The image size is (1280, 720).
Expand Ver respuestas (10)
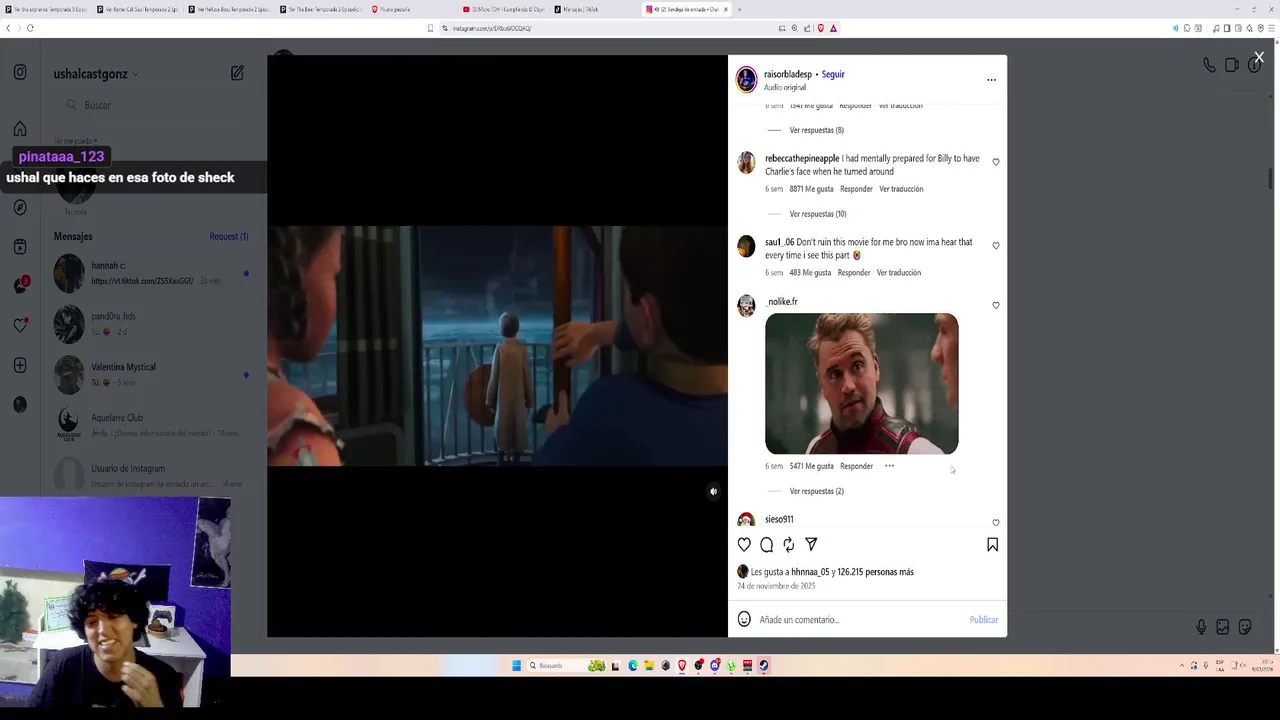[x=818, y=214]
